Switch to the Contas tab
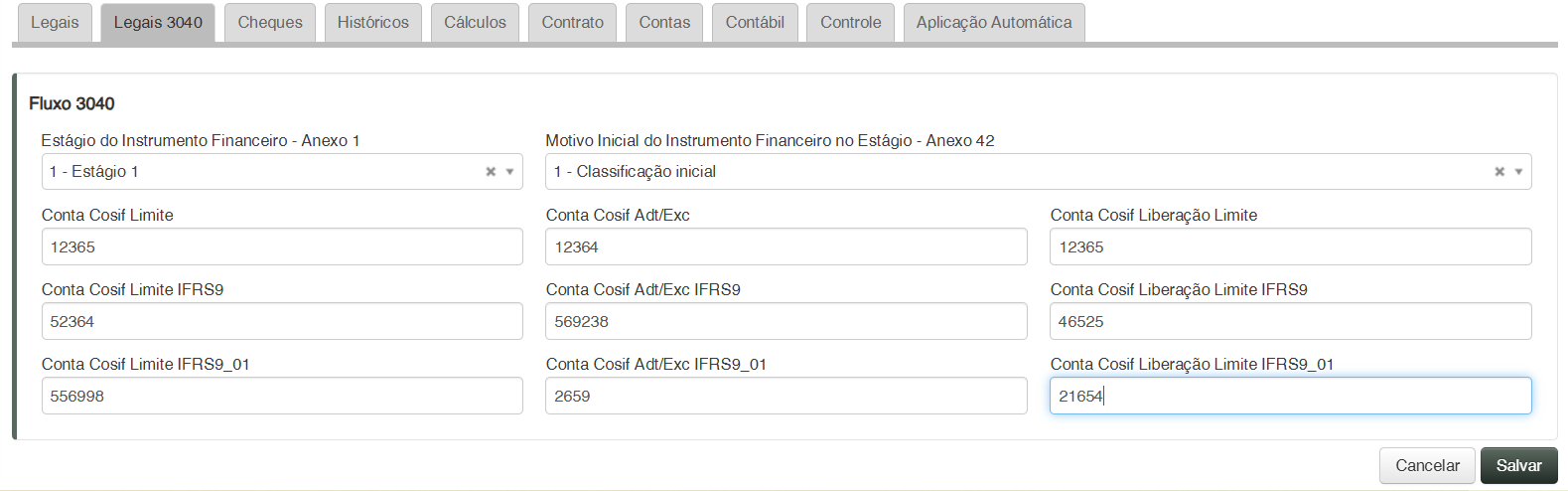The width and height of the screenshot is (1568, 491). (664, 23)
